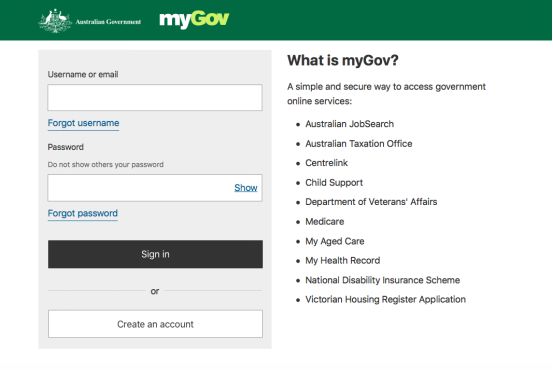Click Australian Taxation Office list item

click(359, 144)
